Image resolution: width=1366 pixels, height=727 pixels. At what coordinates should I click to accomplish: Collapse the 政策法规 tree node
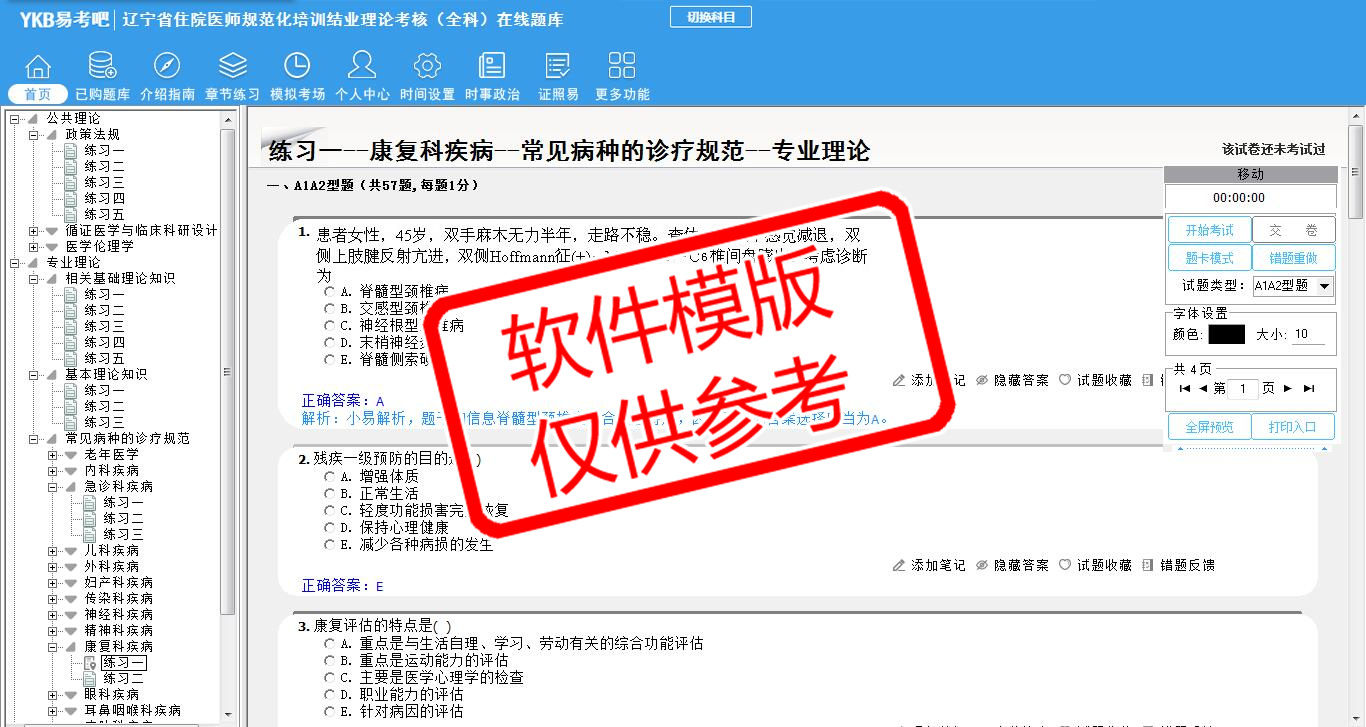34,135
